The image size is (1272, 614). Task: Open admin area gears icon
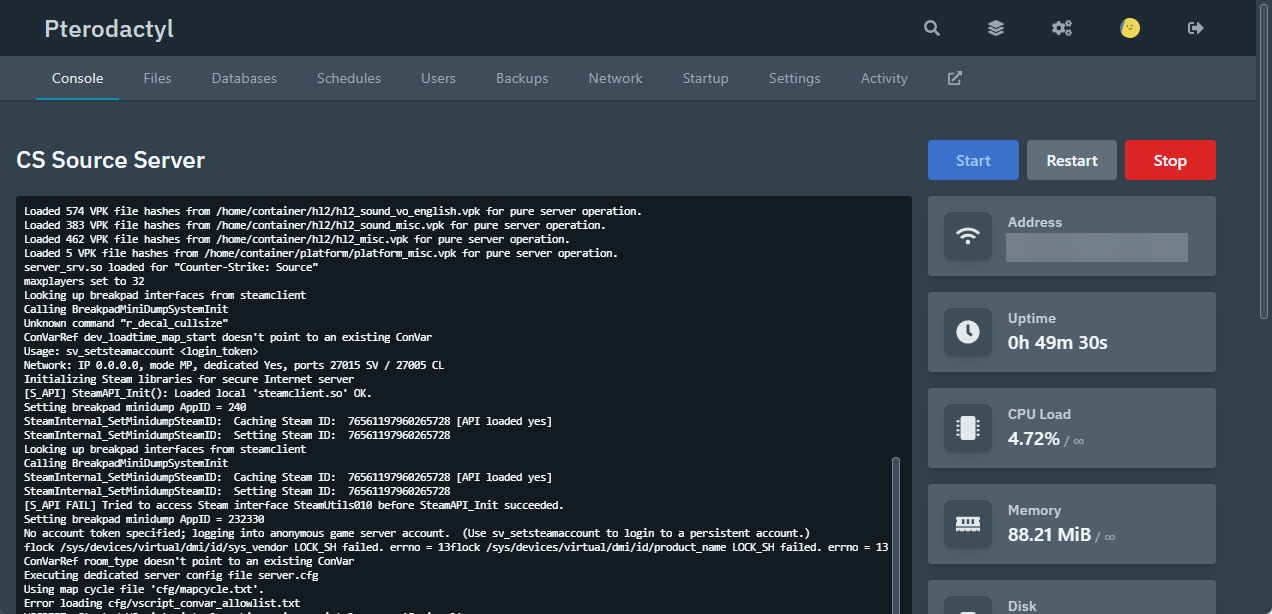point(1062,28)
